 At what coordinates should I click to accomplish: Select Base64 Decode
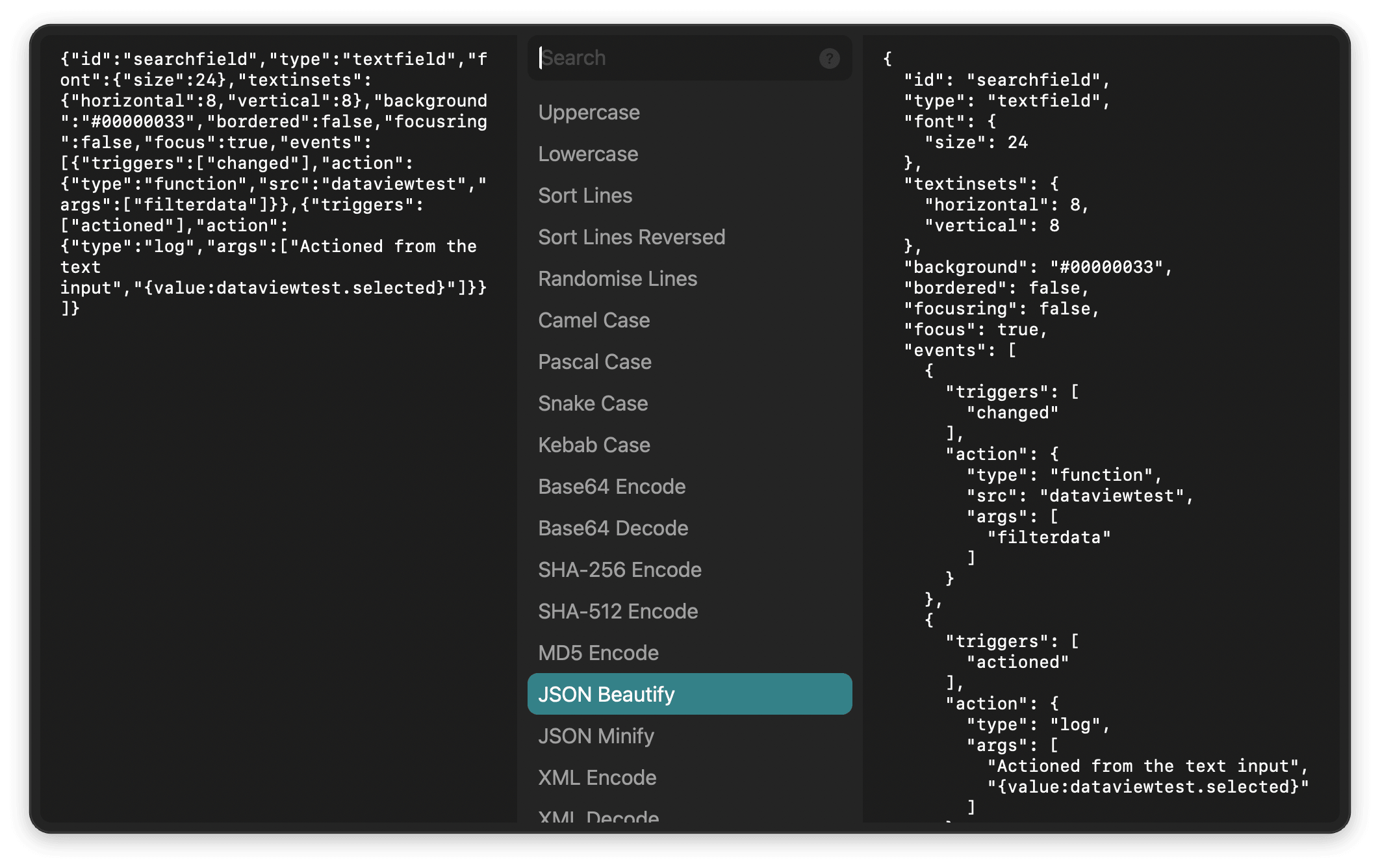[689, 528]
